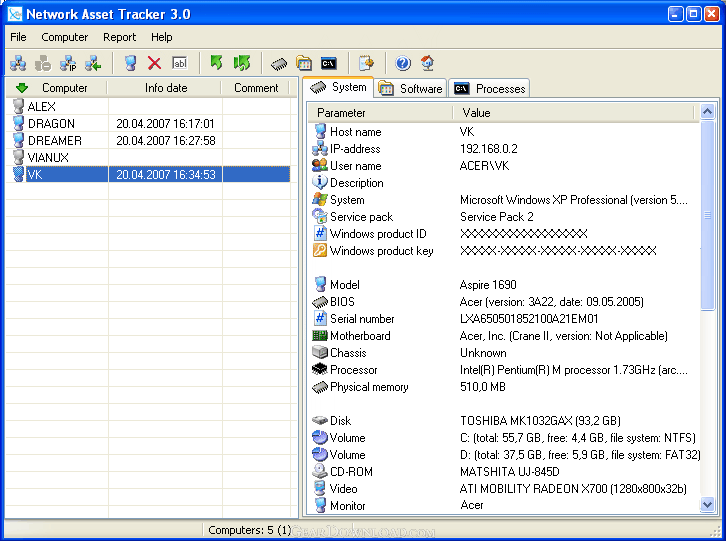Click the Monitor parameter row
726x541 pixels.
click(505, 505)
